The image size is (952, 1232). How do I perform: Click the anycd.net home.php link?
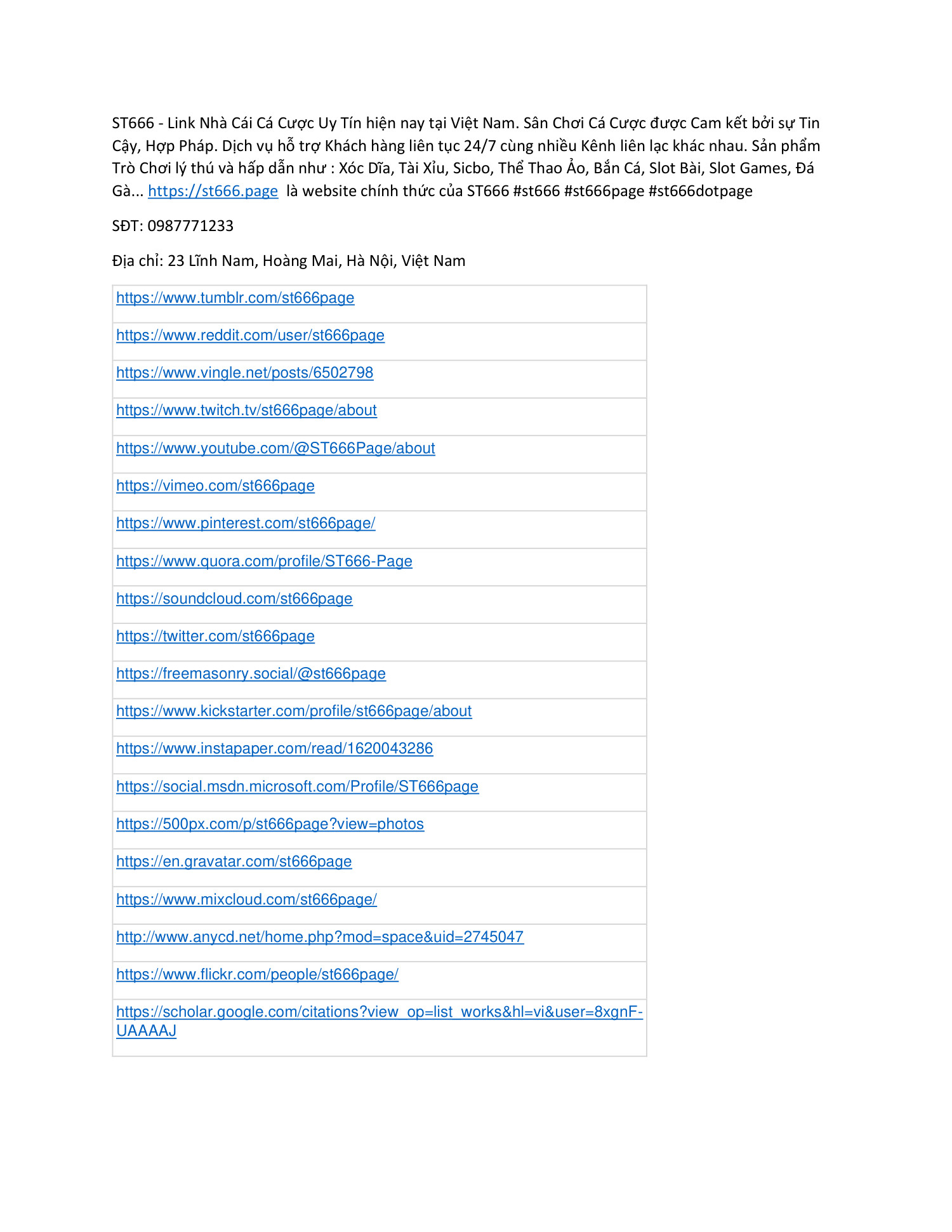tap(320, 937)
